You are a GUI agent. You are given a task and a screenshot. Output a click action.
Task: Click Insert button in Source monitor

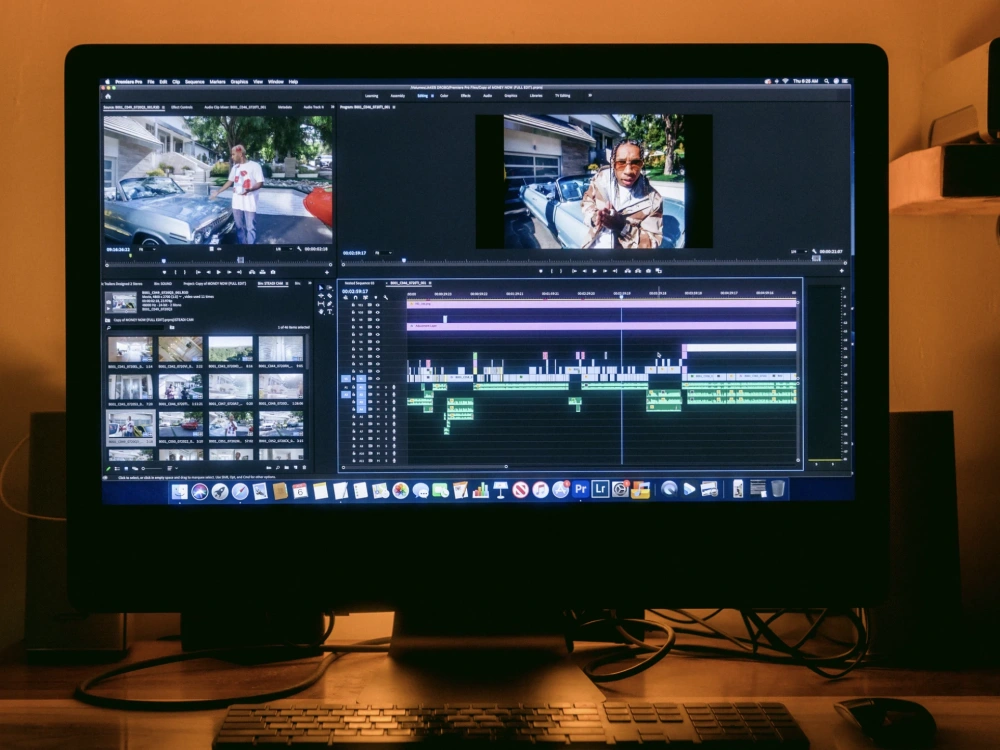[x=252, y=272]
